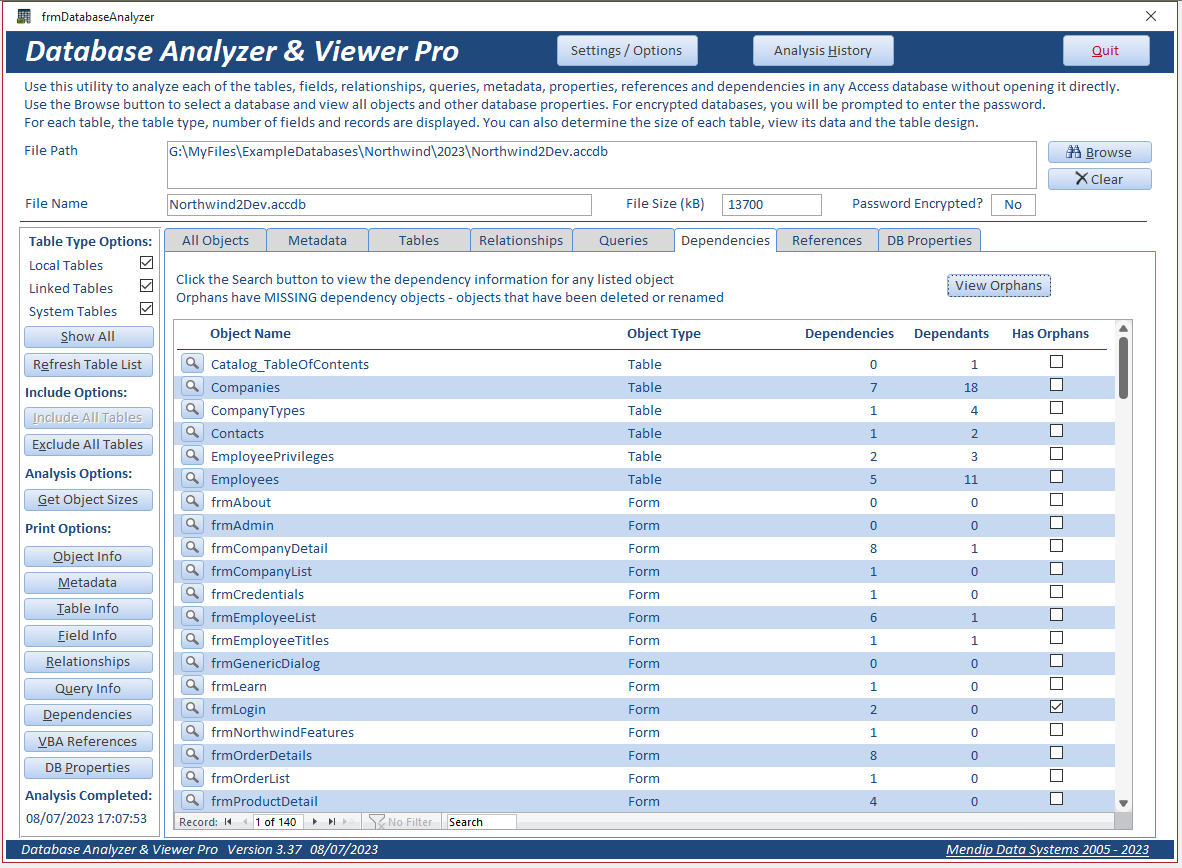The width and height of the screenshot is (1182, 868).
Task: Click Refresh Table List button
Action: click(88, 365)
